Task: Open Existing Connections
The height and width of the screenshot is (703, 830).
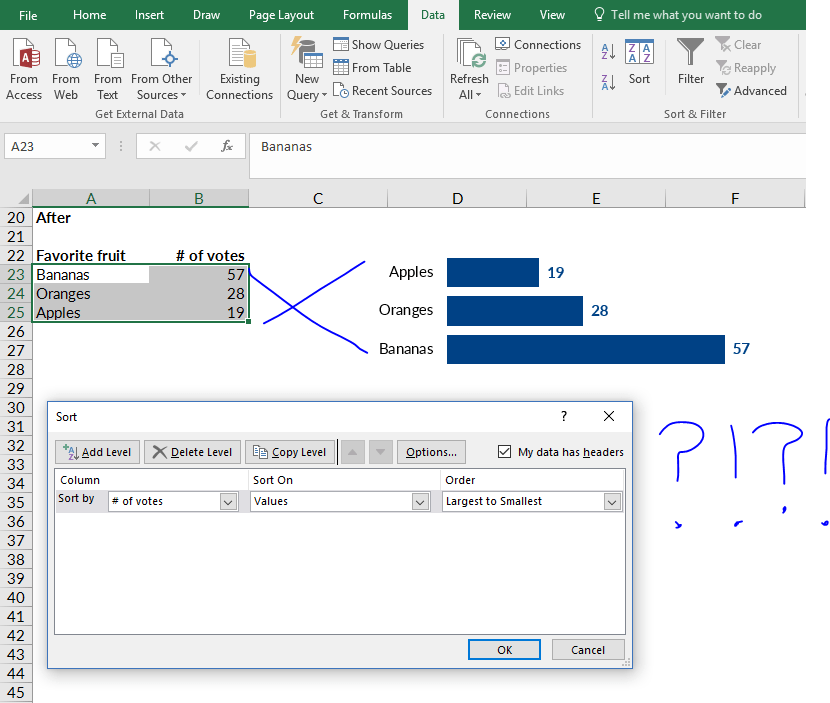Action: tap(239, 68)
